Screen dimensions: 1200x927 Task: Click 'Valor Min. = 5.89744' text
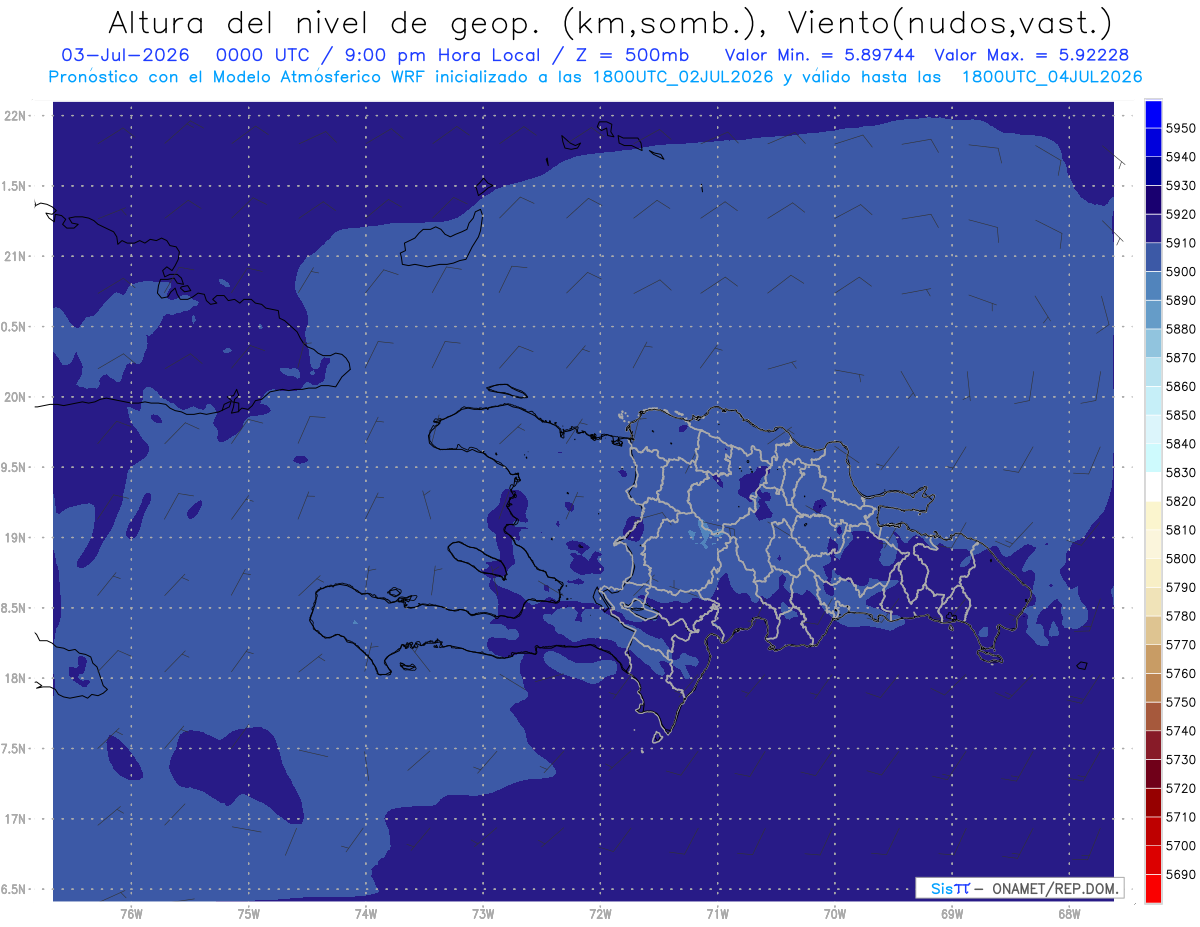819,55
